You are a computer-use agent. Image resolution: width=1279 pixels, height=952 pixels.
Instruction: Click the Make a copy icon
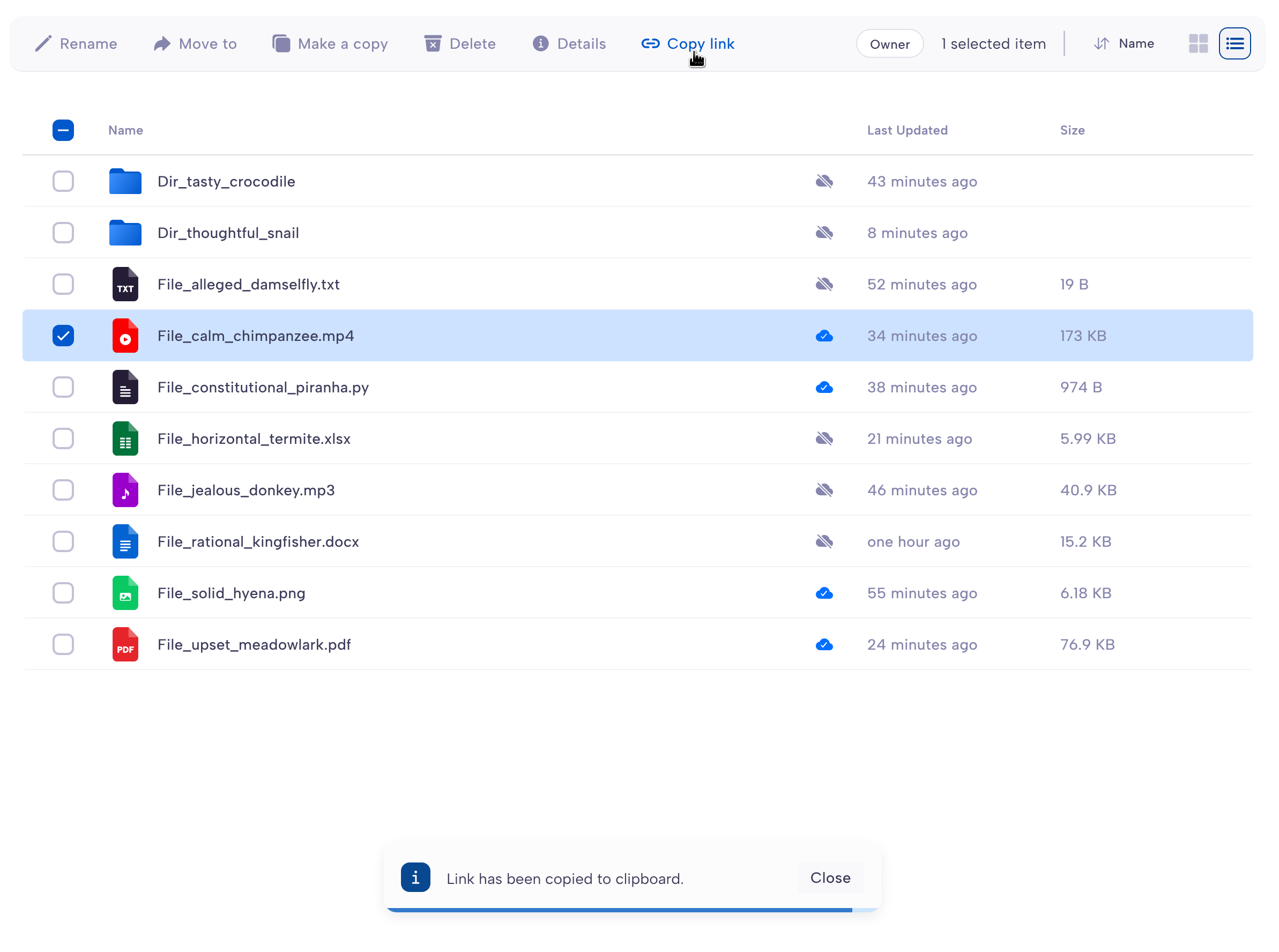click(281, 44)
